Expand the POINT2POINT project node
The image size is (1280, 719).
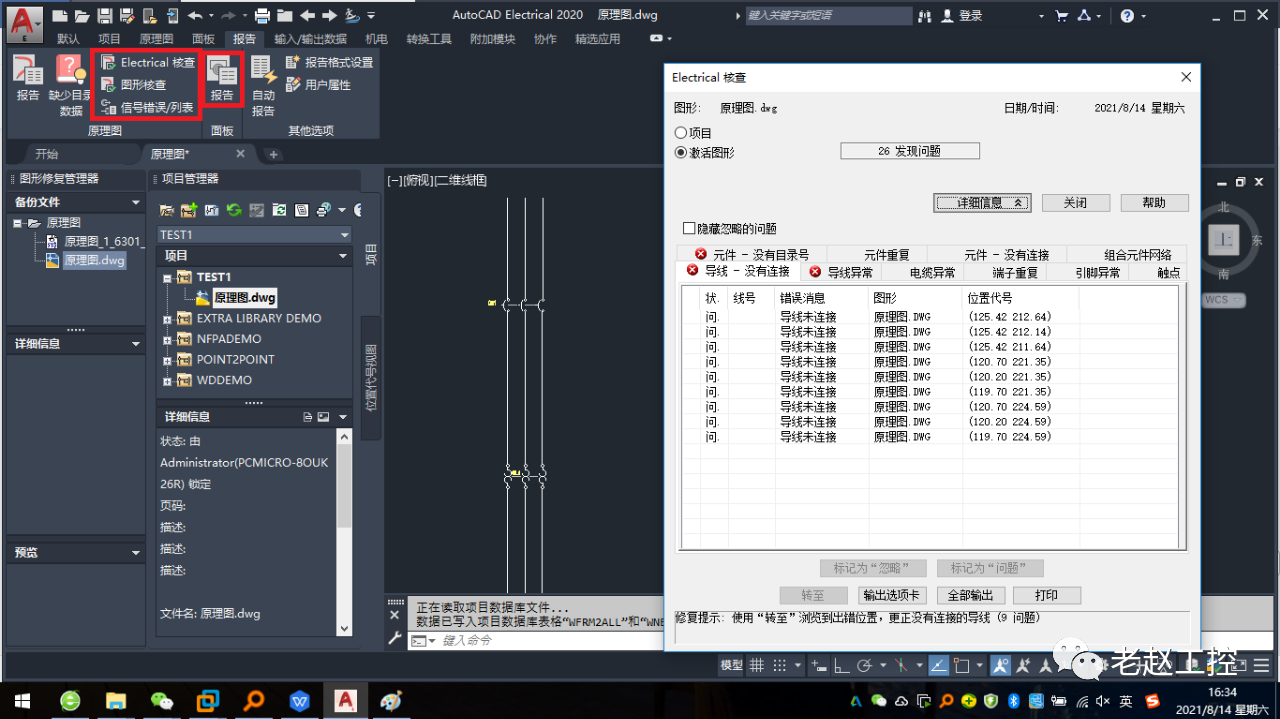(x=167, y=359)
